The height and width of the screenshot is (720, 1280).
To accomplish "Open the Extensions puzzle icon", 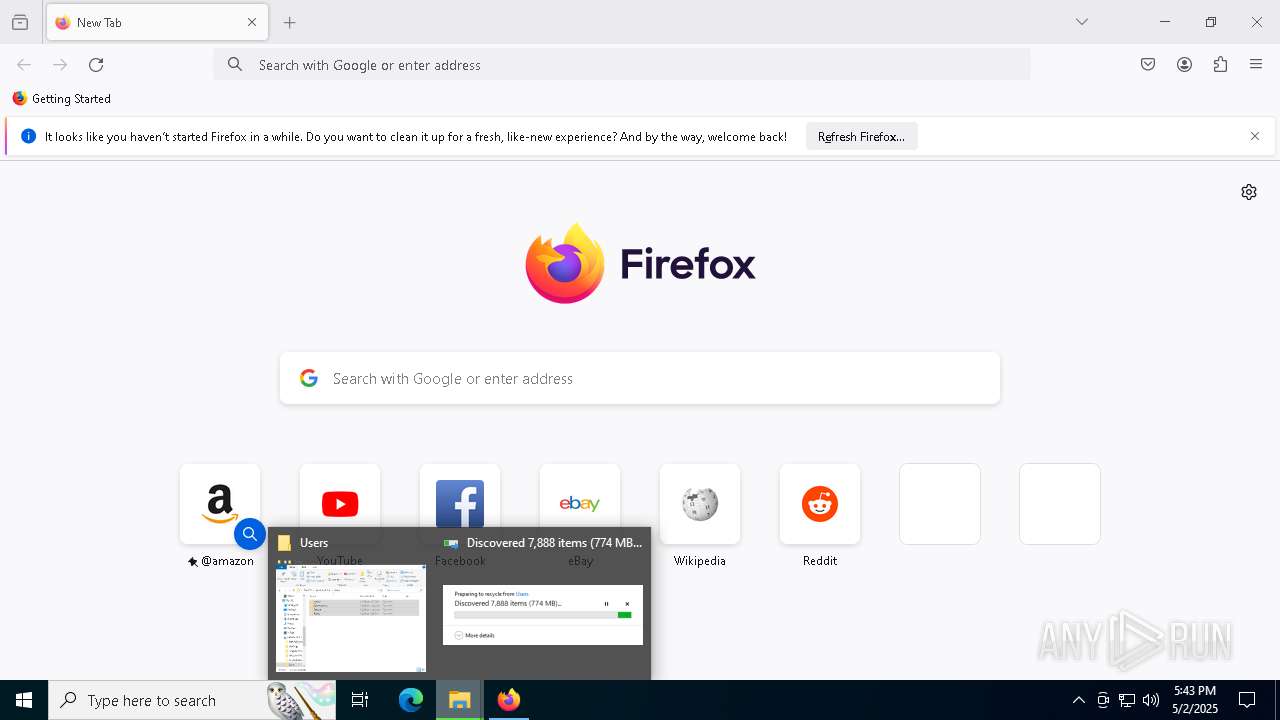I will point(1220,65).
